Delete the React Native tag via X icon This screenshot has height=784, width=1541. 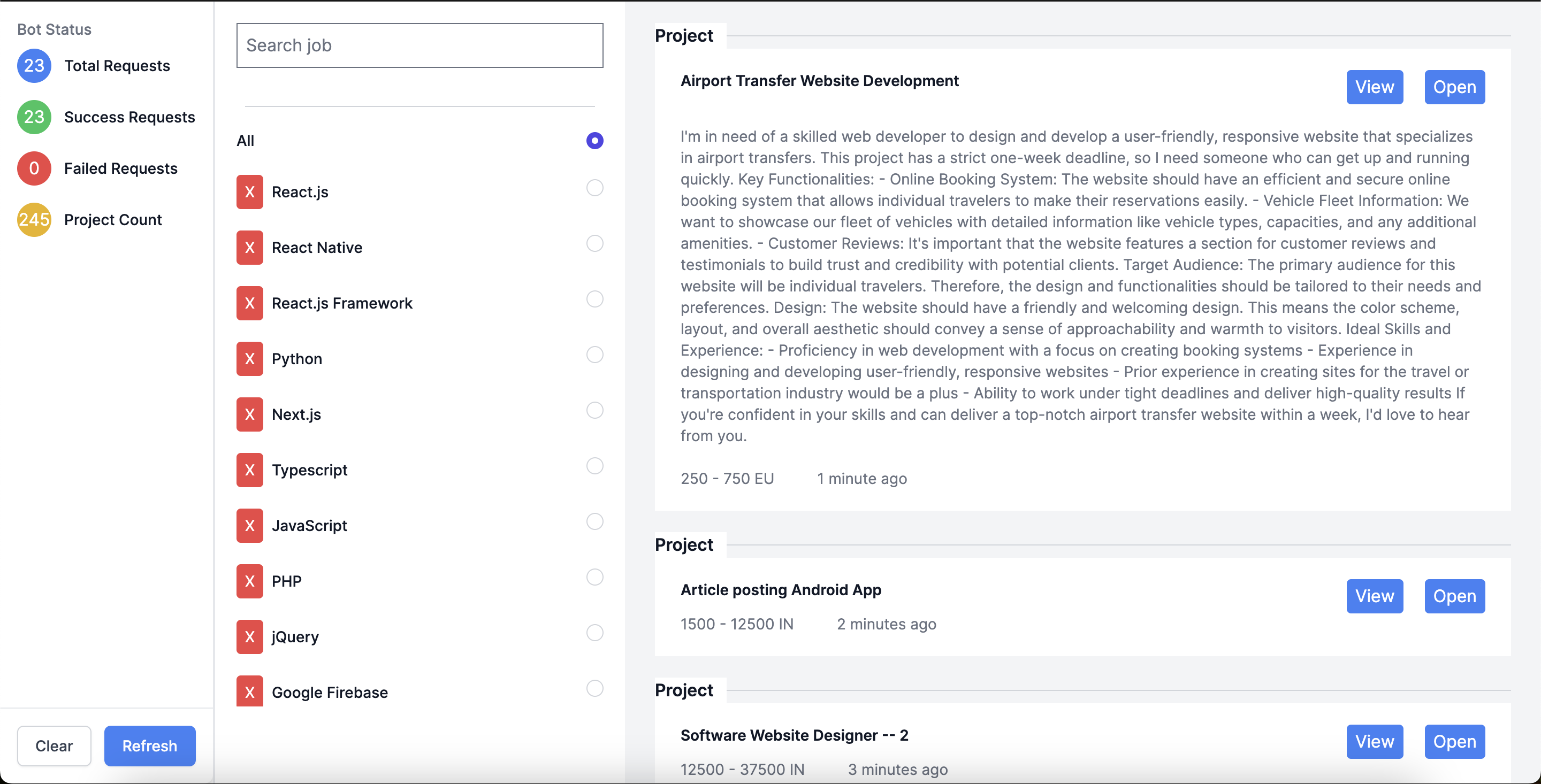[249, 248]
